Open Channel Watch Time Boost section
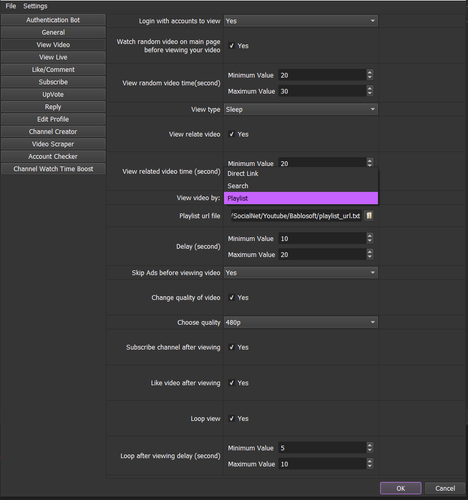 point(53,169)
